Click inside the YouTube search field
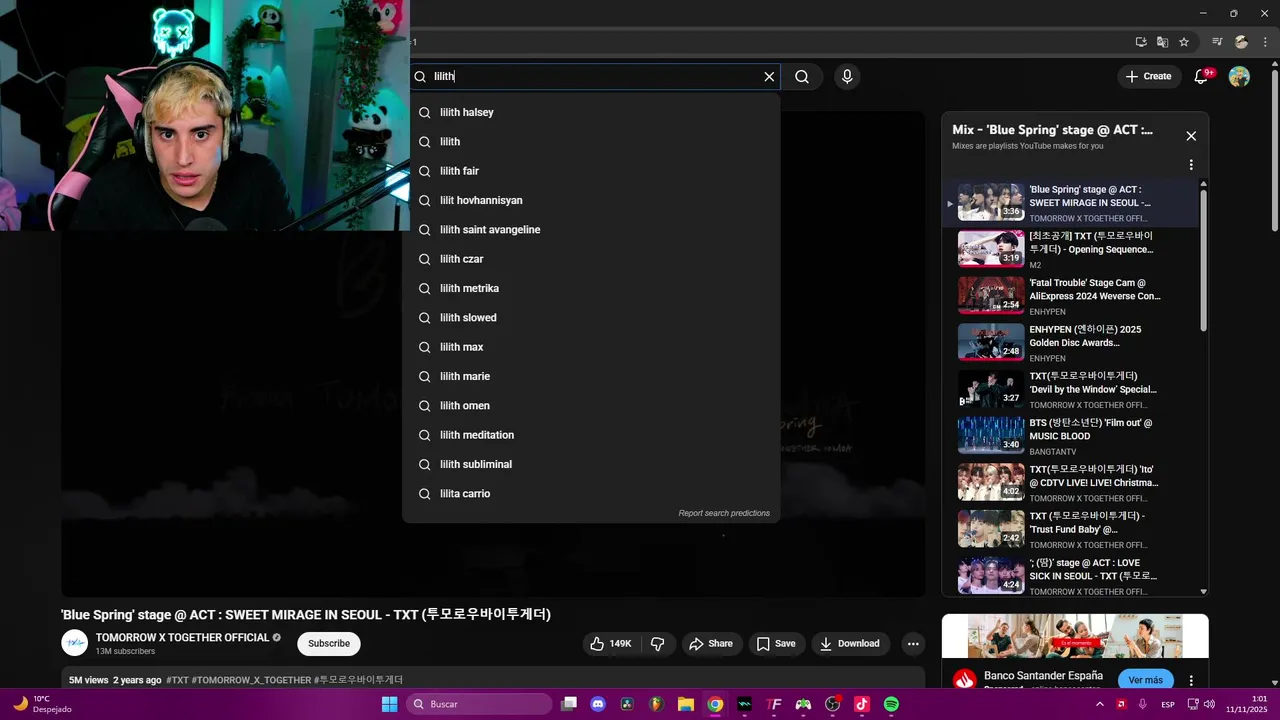Viewport: 1280px width, 720px height. 595,76
